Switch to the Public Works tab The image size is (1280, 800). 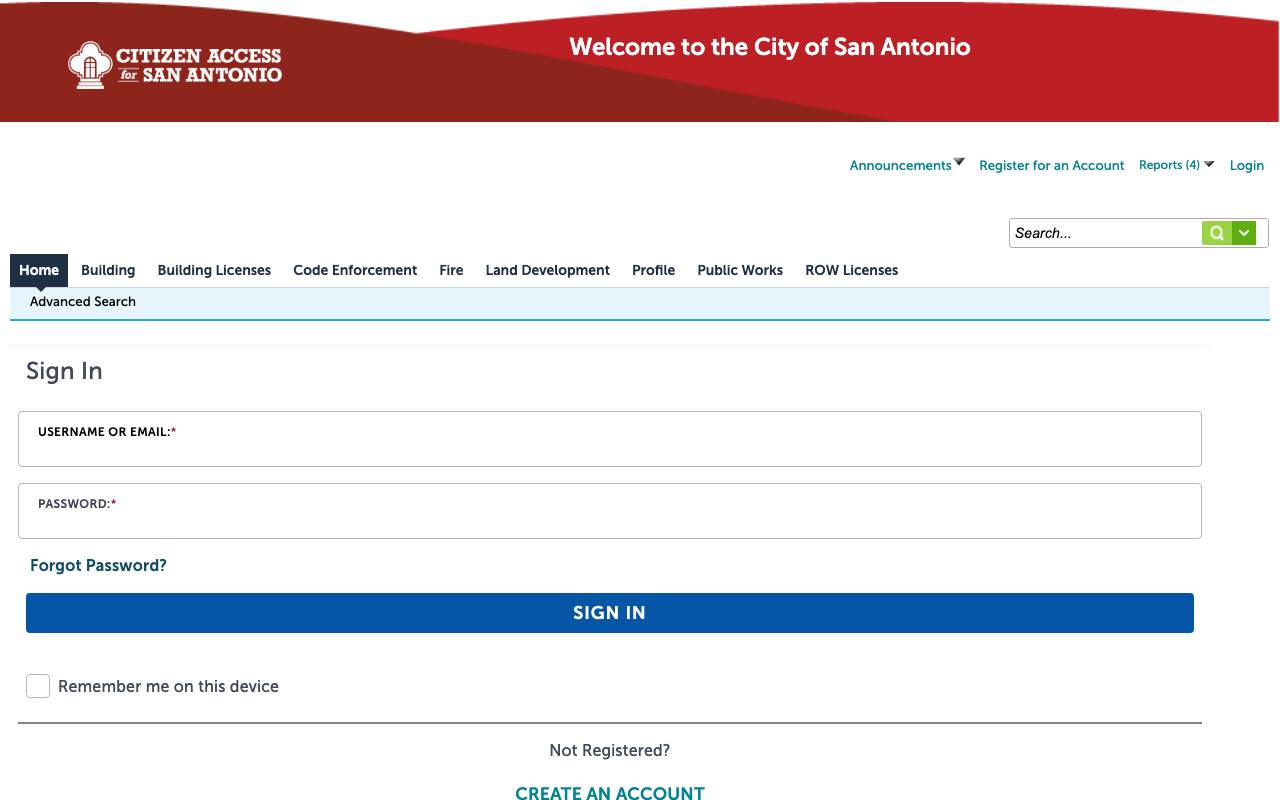pos(740,270)
